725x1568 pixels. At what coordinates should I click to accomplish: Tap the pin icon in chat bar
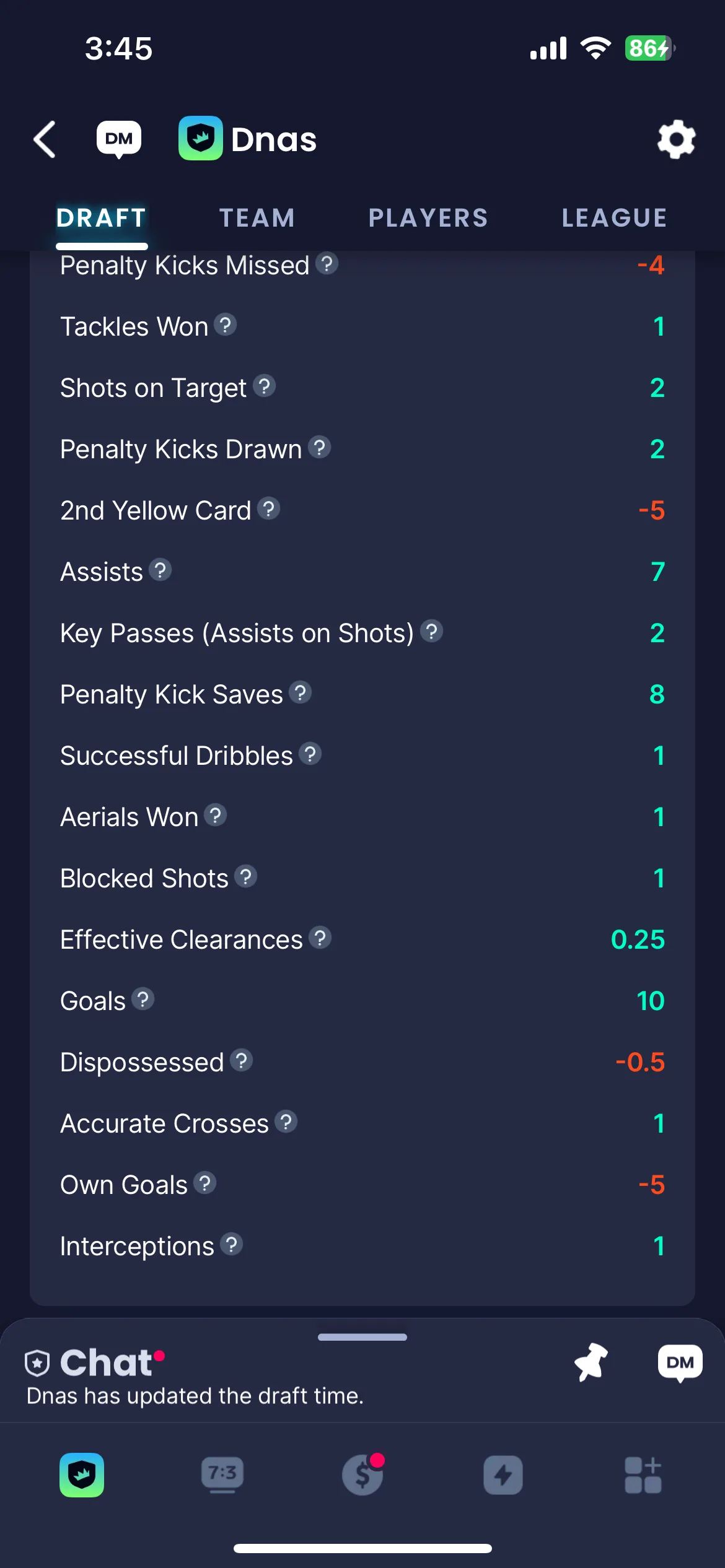[591, 1362]
